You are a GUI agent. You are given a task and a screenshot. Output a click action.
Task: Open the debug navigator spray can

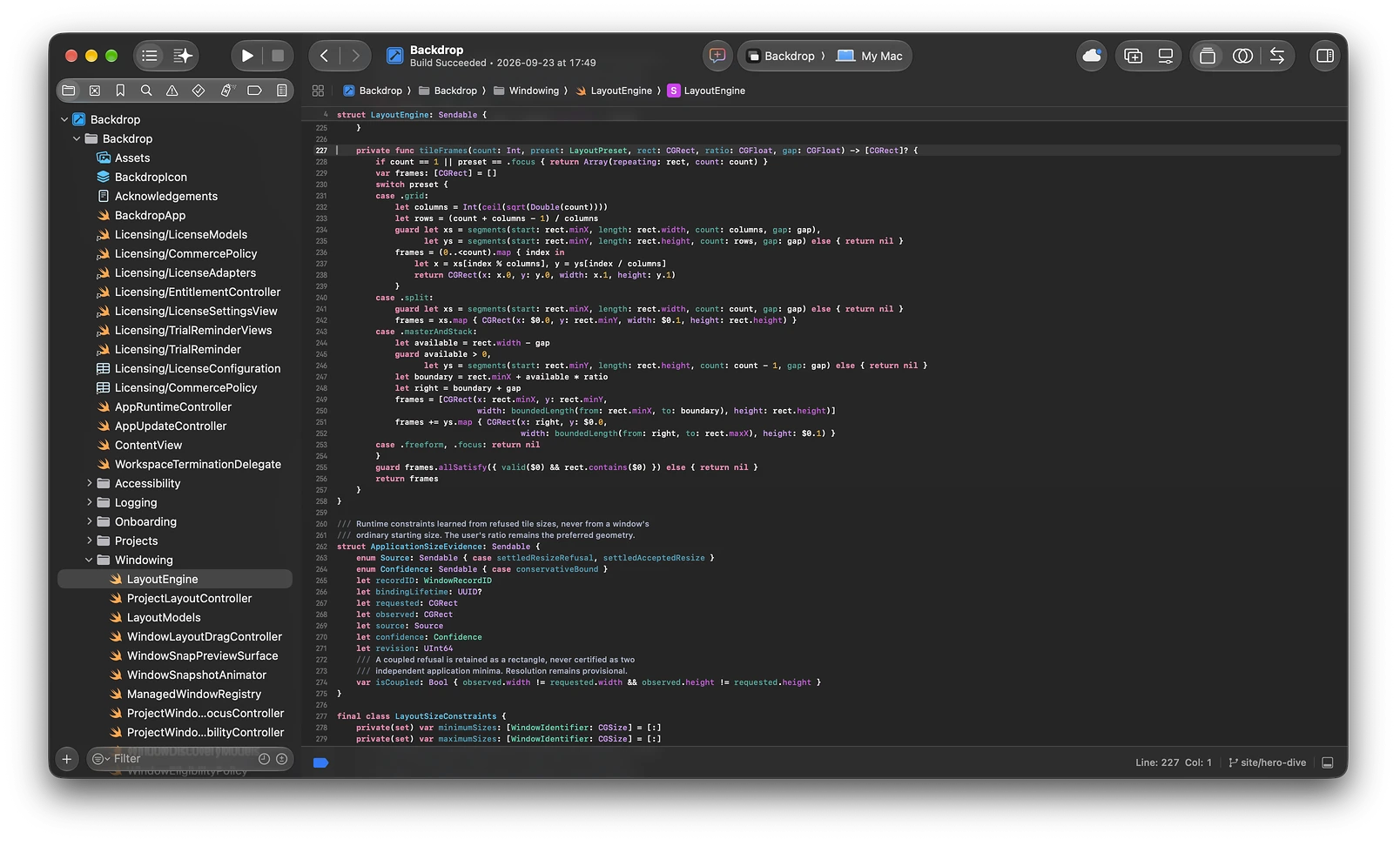(227, 91)
